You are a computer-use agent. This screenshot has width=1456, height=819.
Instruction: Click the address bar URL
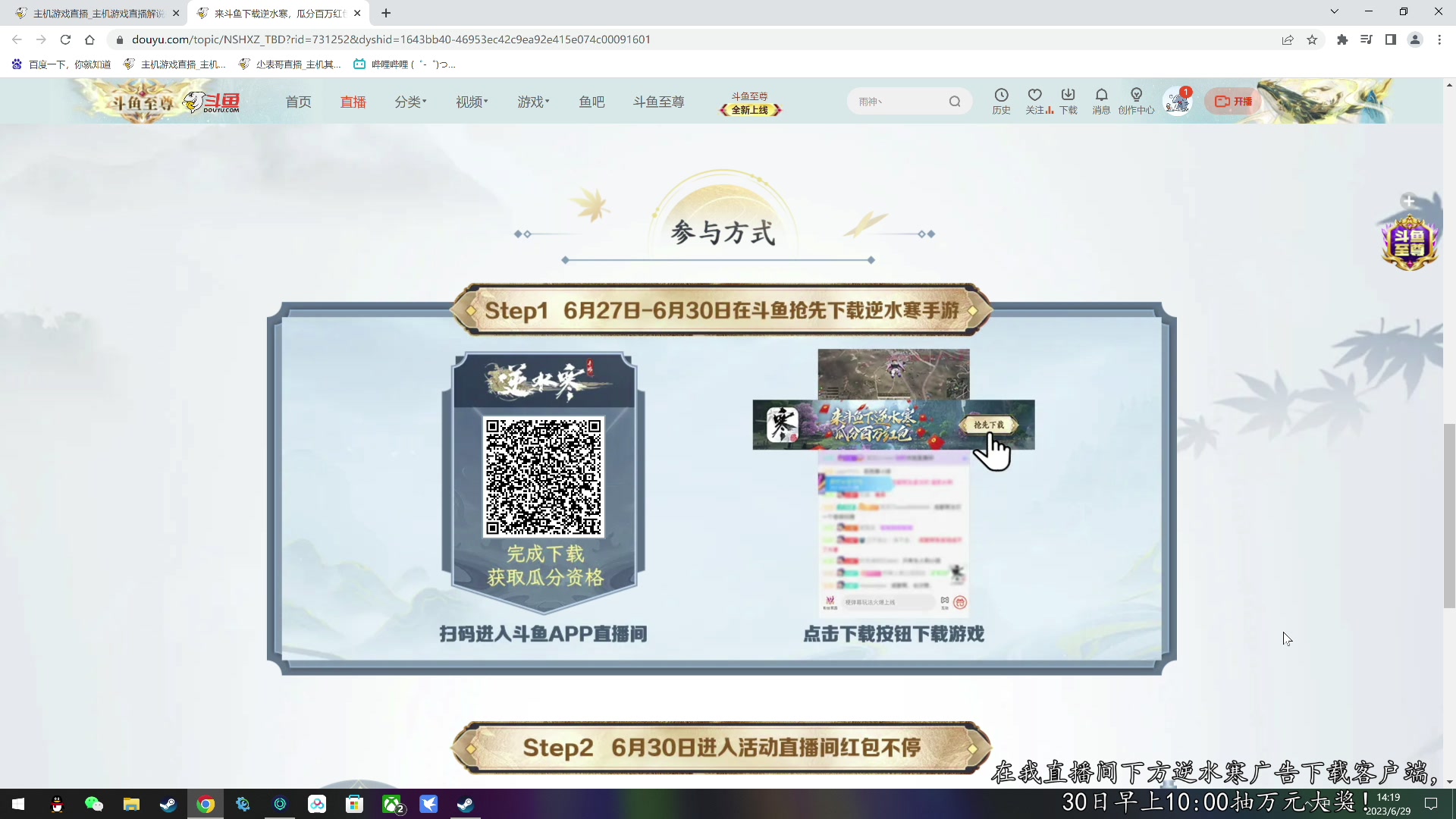coord(391,39)
